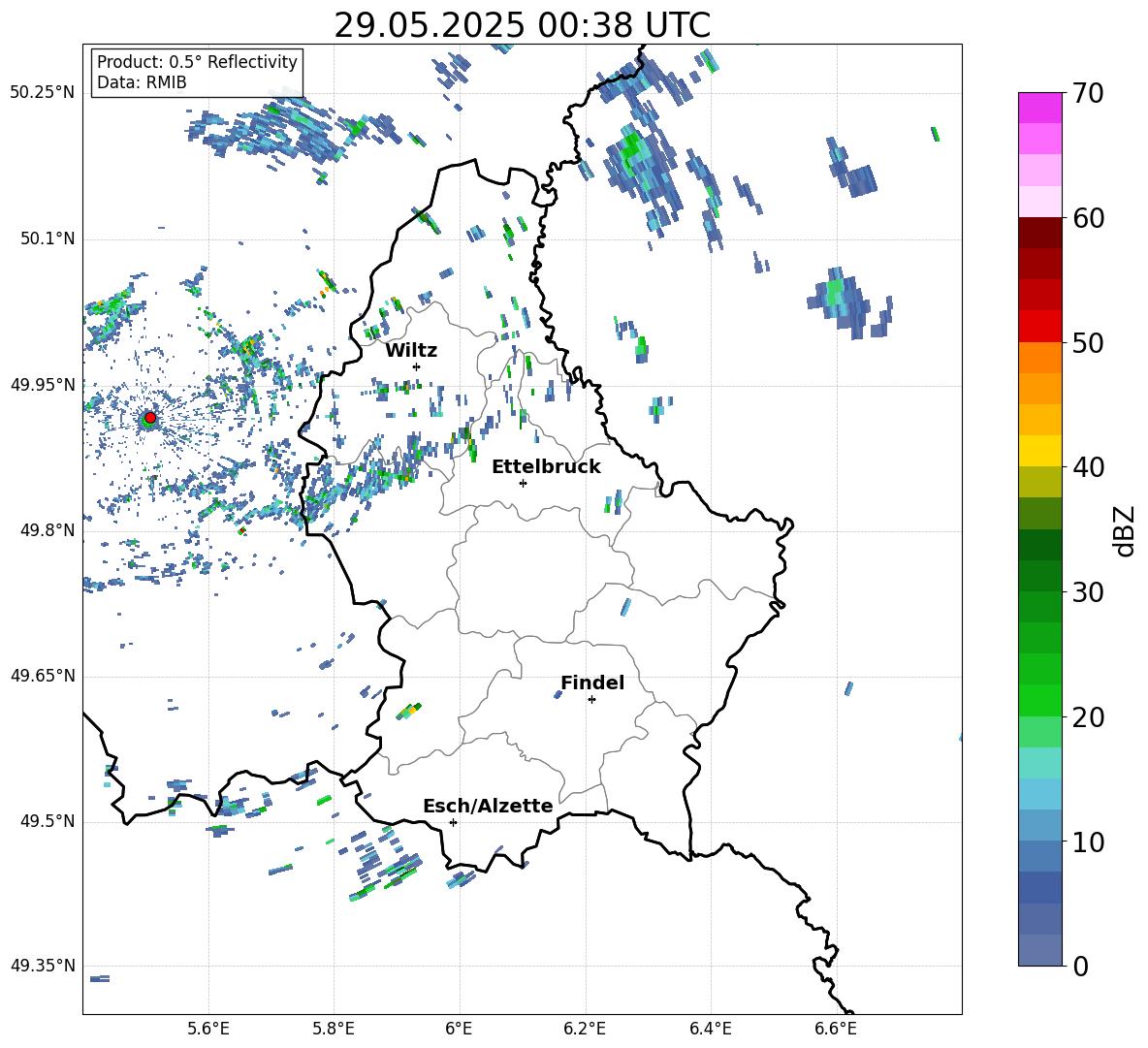Click the 49.8°N latitude label
This screenshot has width=1148, height=1048.
click(47, 530)
